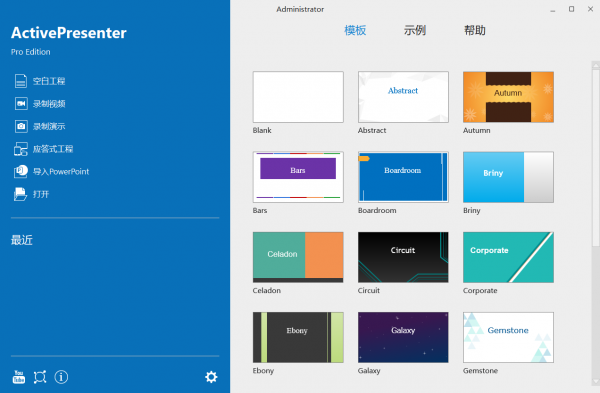Start a 空白工程 blank project
This screenshot has width=600, height=393.
pyautogui.click(x=49, y=81)
